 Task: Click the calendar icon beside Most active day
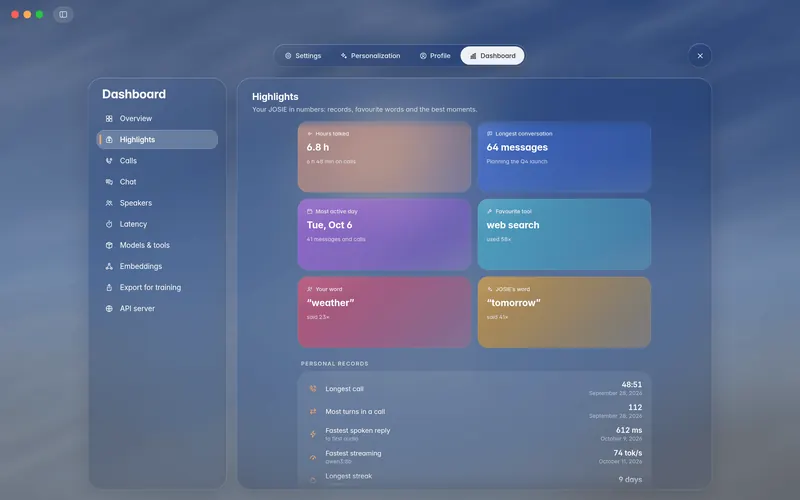click(x=309, y=211)
